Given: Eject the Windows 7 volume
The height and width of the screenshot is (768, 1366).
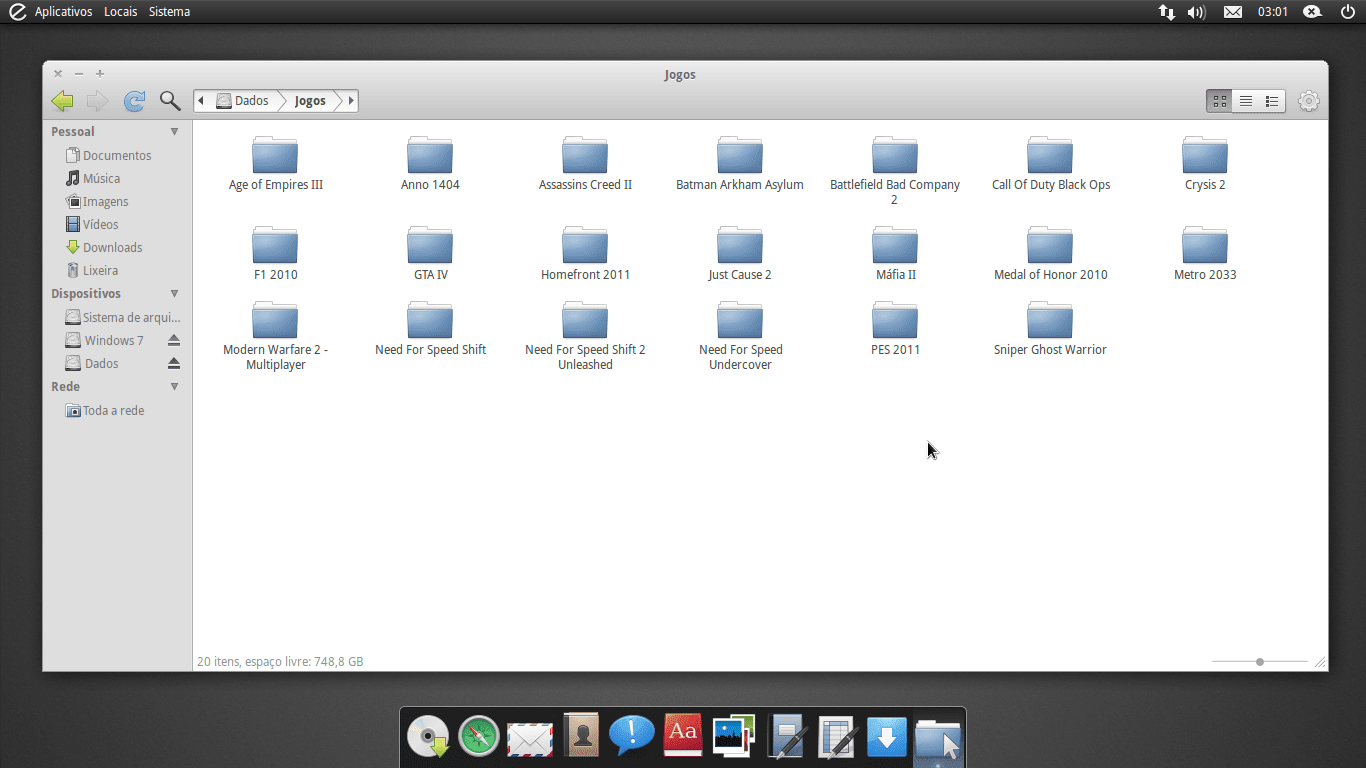Looking at the screenshot, I should [174, 340].
